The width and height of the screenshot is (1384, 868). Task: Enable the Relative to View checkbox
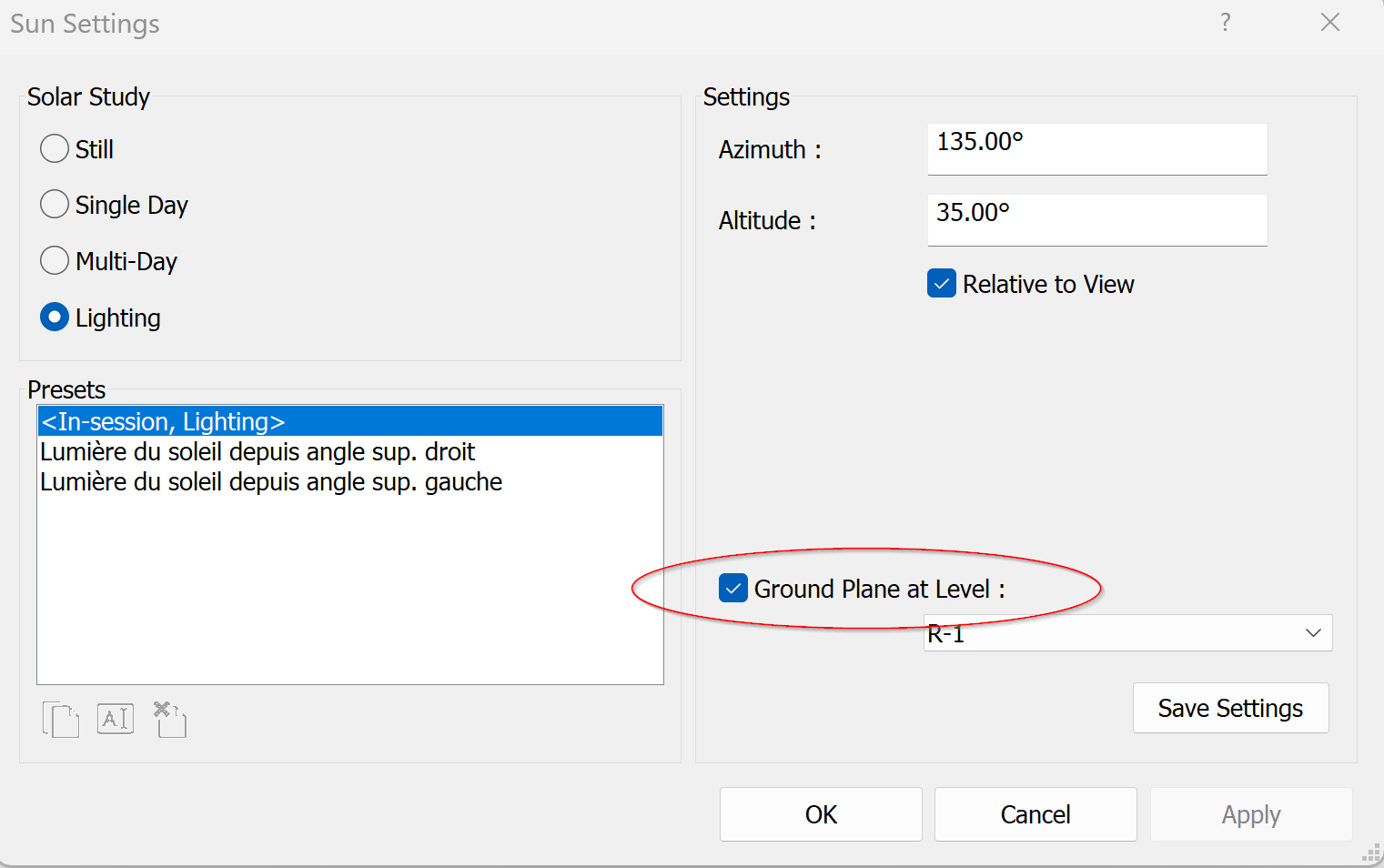pyautogui.click(x=941, y=283)
